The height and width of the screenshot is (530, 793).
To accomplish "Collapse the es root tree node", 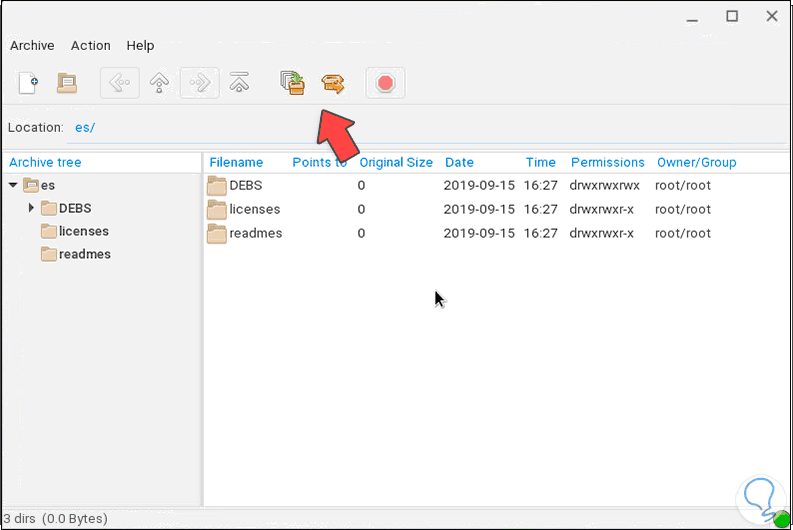I will tap(13, 185).
